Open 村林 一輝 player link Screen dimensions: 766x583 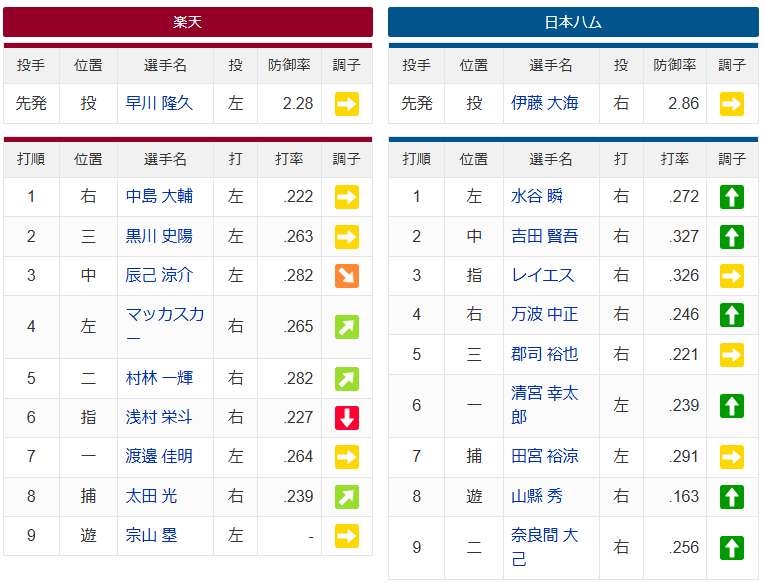click(159, 378)
